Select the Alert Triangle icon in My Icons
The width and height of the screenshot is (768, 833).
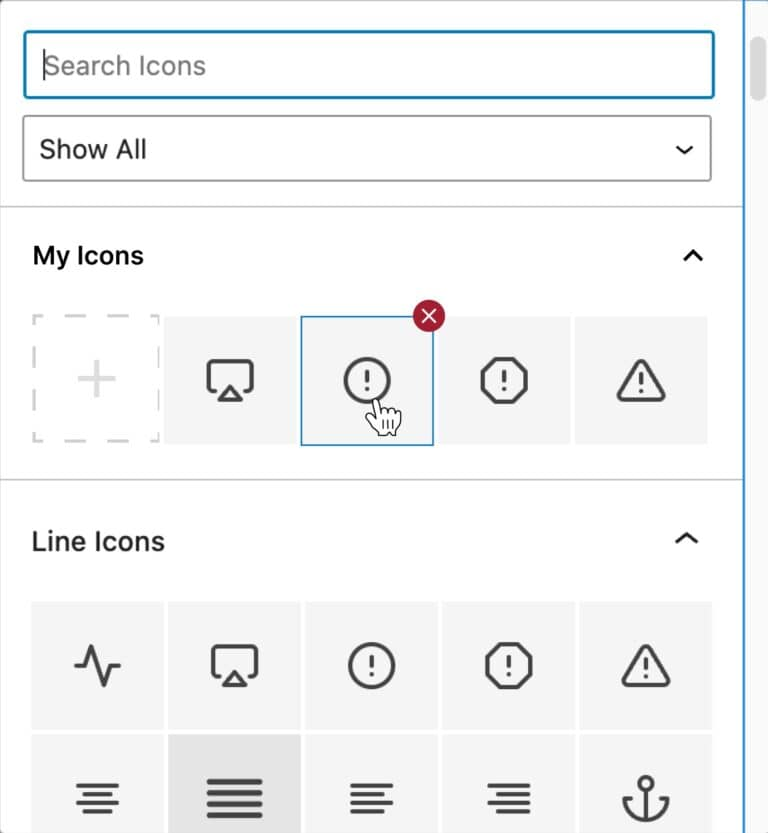(641, 379)
